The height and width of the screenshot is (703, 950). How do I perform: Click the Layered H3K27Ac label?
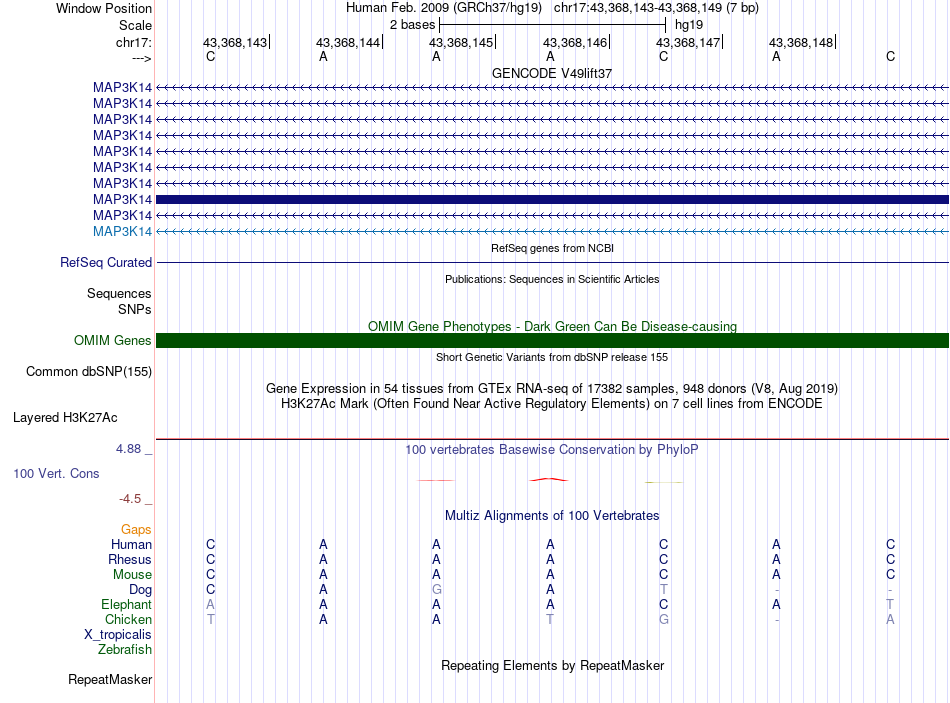[x=65, y=418]
